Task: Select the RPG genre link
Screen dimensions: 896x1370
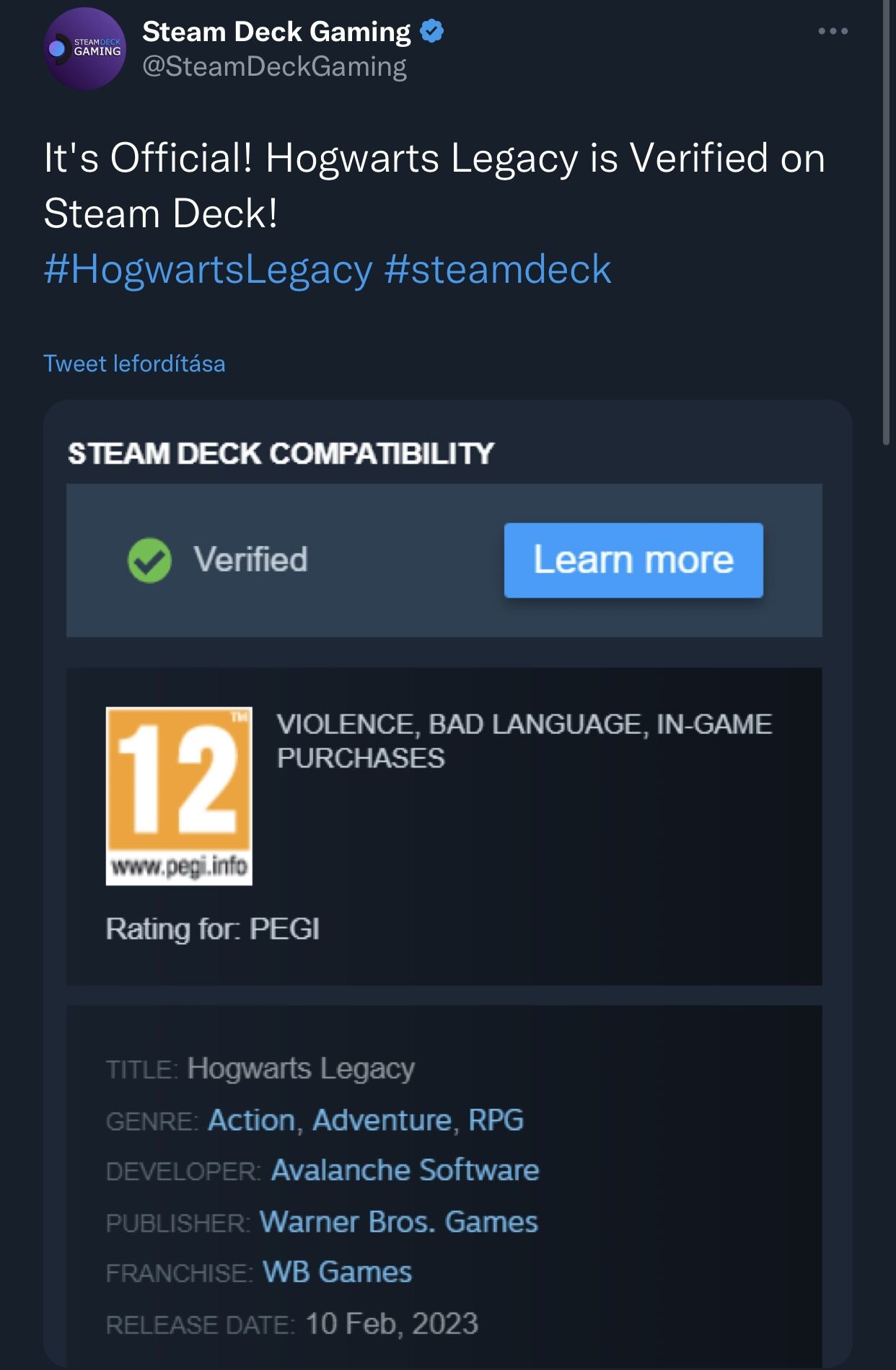Action: click(496, 1120)
